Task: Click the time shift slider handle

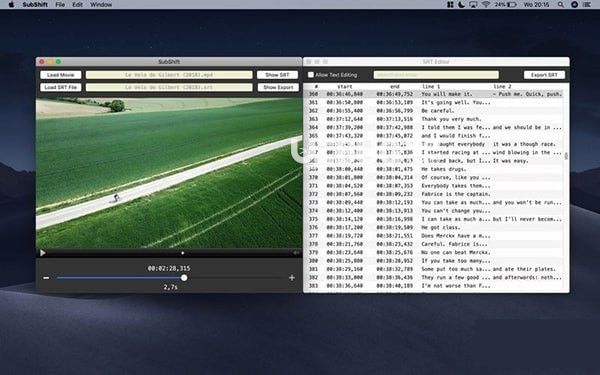Action: click(184, 278)
